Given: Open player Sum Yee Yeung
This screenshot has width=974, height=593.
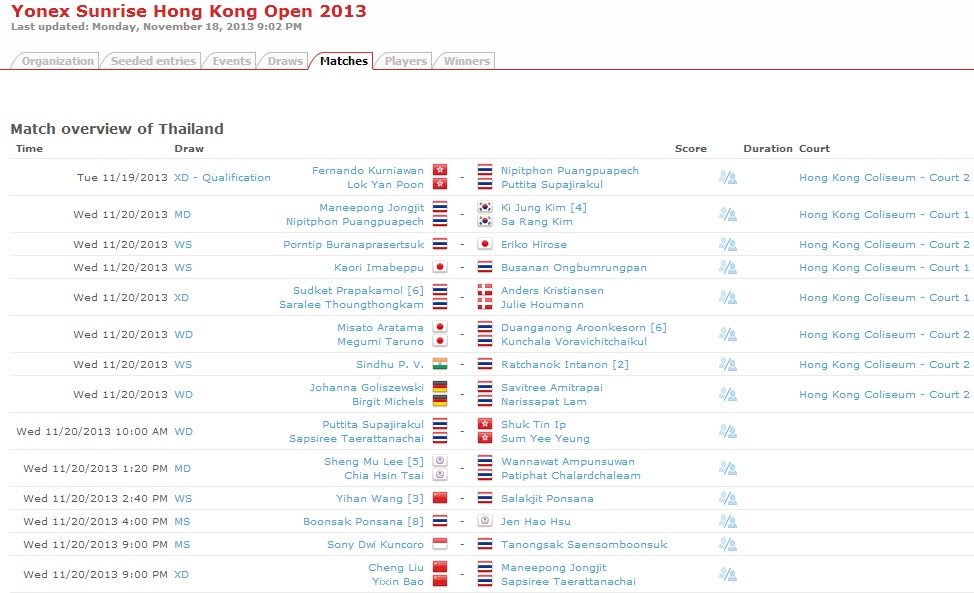Looking at the screenshot, I should (545, 439).
